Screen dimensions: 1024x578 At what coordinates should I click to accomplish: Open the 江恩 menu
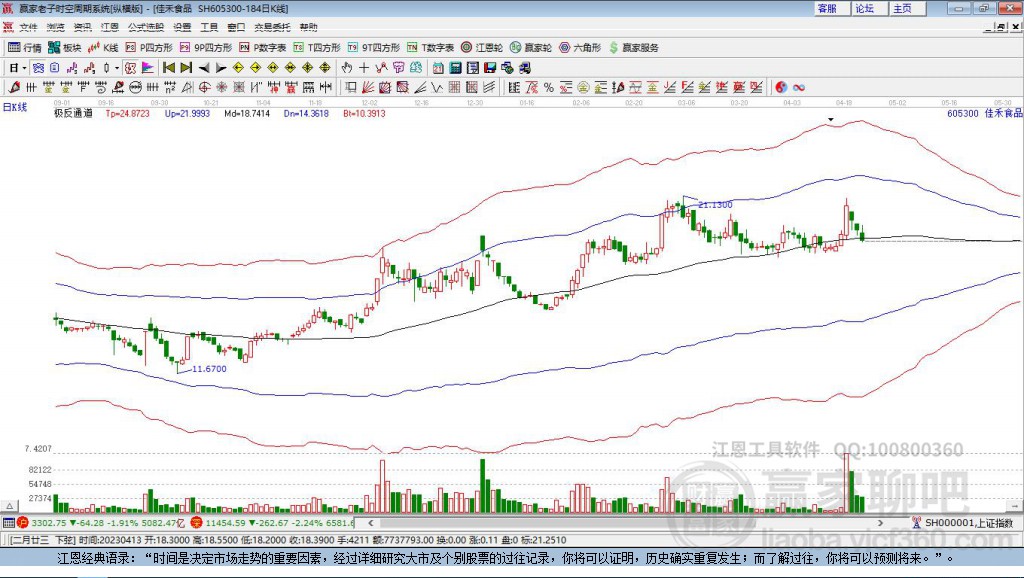110,27
